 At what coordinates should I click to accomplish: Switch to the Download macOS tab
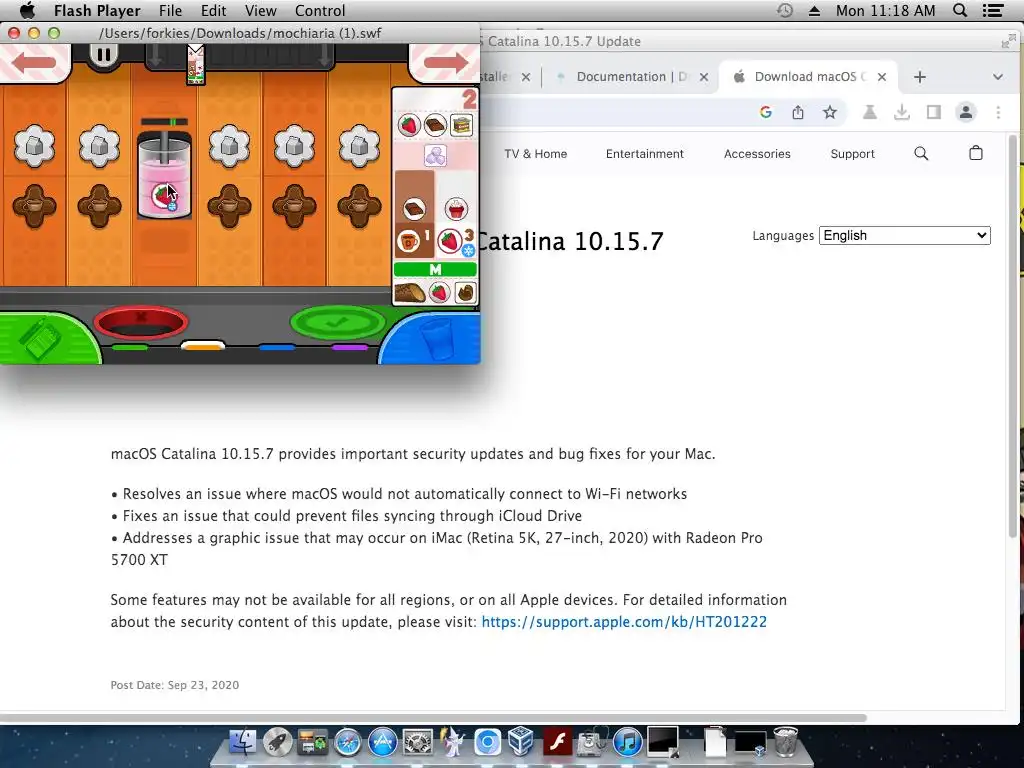(808, 77)
